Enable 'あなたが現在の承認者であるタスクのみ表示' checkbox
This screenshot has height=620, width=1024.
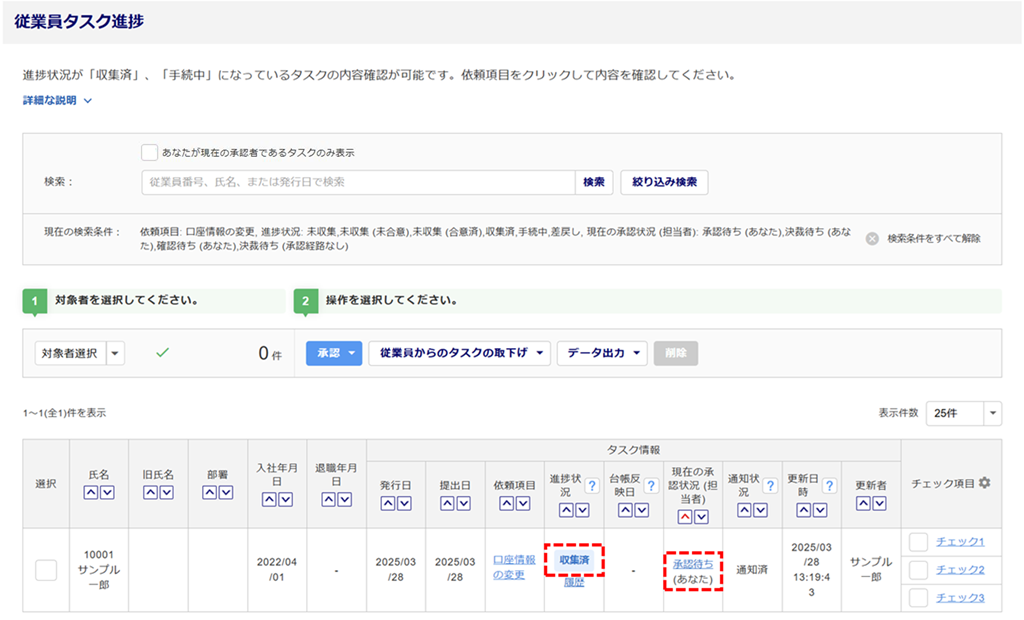[149, 153]
